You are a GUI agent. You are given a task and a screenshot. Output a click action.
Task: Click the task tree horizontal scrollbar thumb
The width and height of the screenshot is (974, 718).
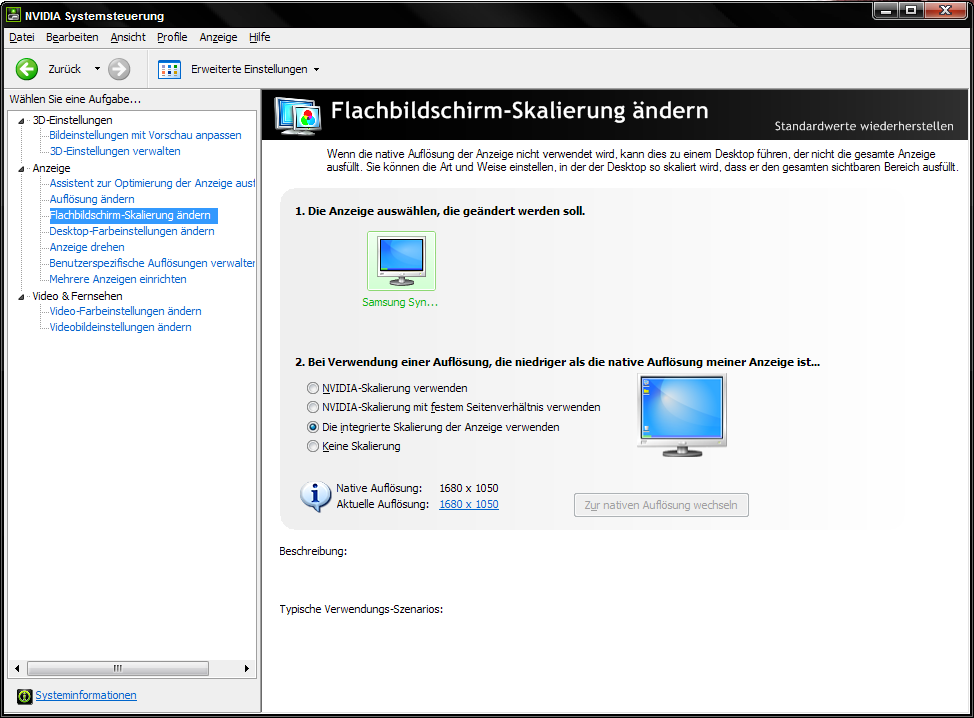(x=118, y=668)
